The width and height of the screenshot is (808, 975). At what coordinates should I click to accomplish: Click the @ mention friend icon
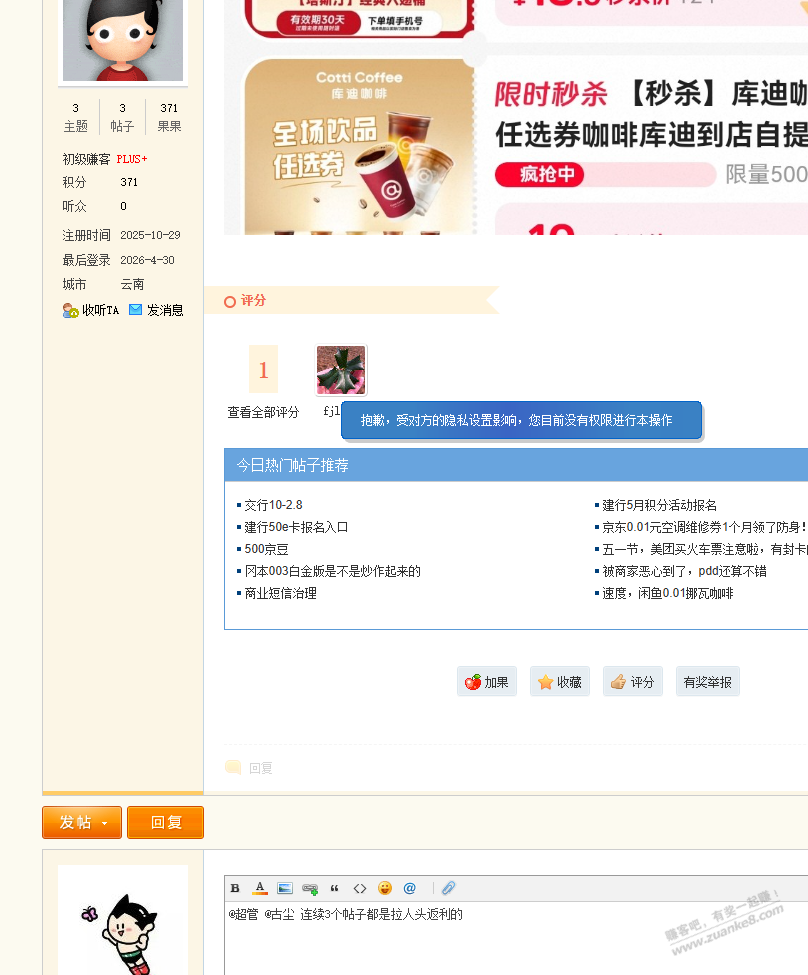pyautogui.click(x=409, y=888)
